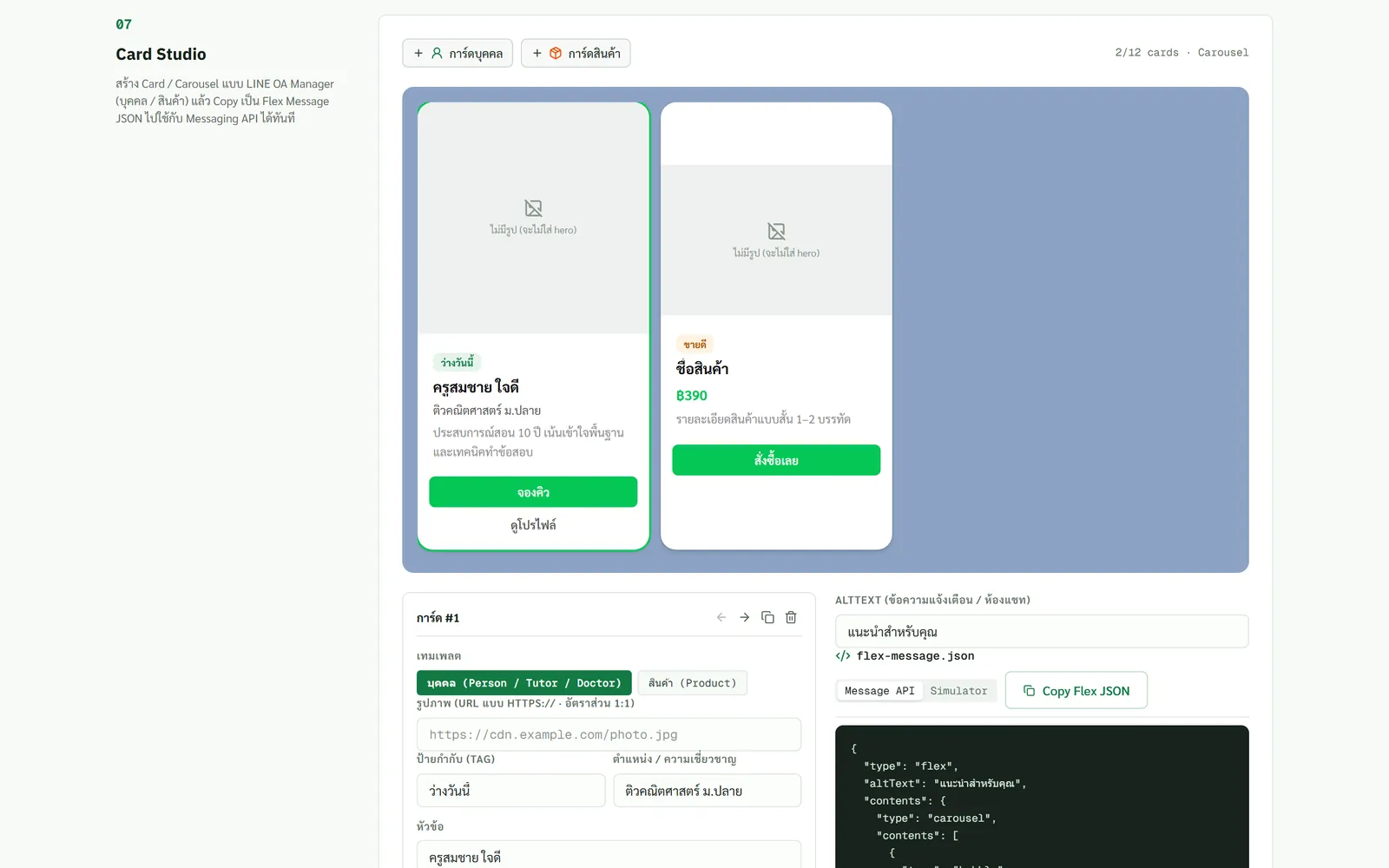Copy the Flex JSON to clipboard
Viewport: 1389px width, 868px height.
point(1076,690)
